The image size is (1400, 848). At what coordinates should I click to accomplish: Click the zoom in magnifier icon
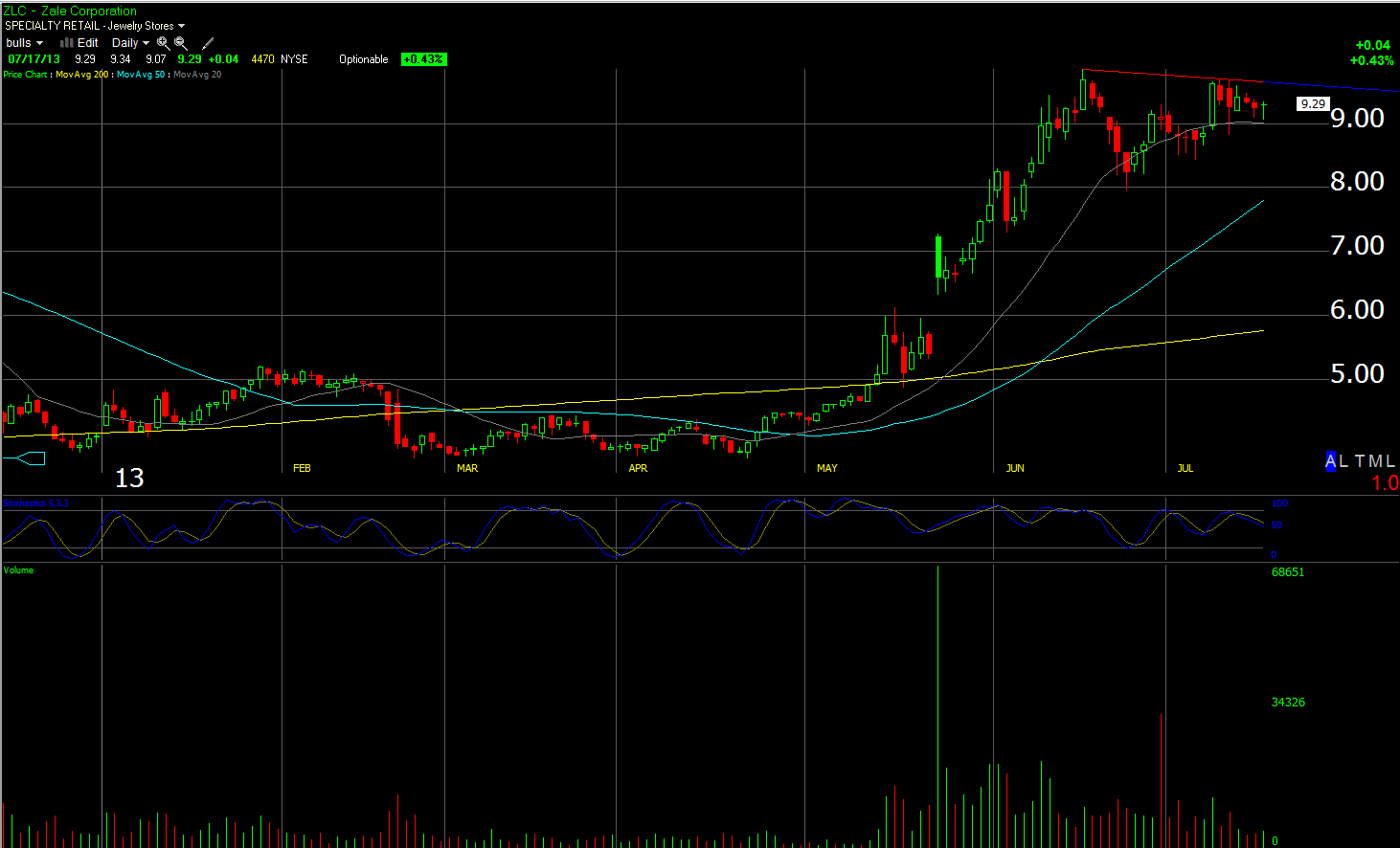coord(163,43)
